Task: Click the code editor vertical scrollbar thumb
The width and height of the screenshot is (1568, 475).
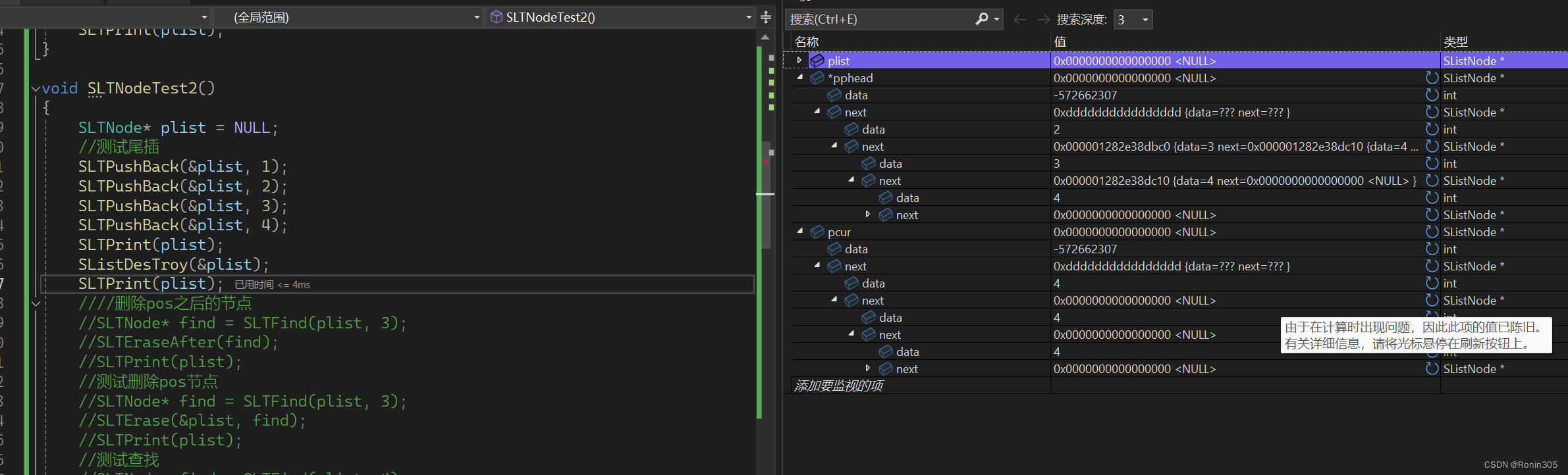Action: [766, 195]
